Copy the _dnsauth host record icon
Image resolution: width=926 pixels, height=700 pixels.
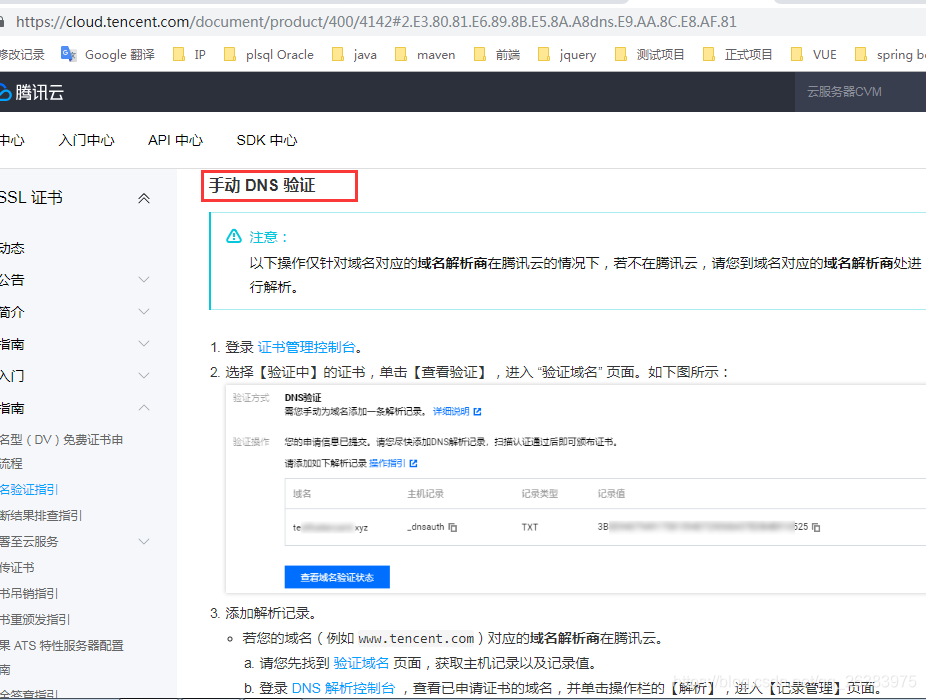point(452,527)
